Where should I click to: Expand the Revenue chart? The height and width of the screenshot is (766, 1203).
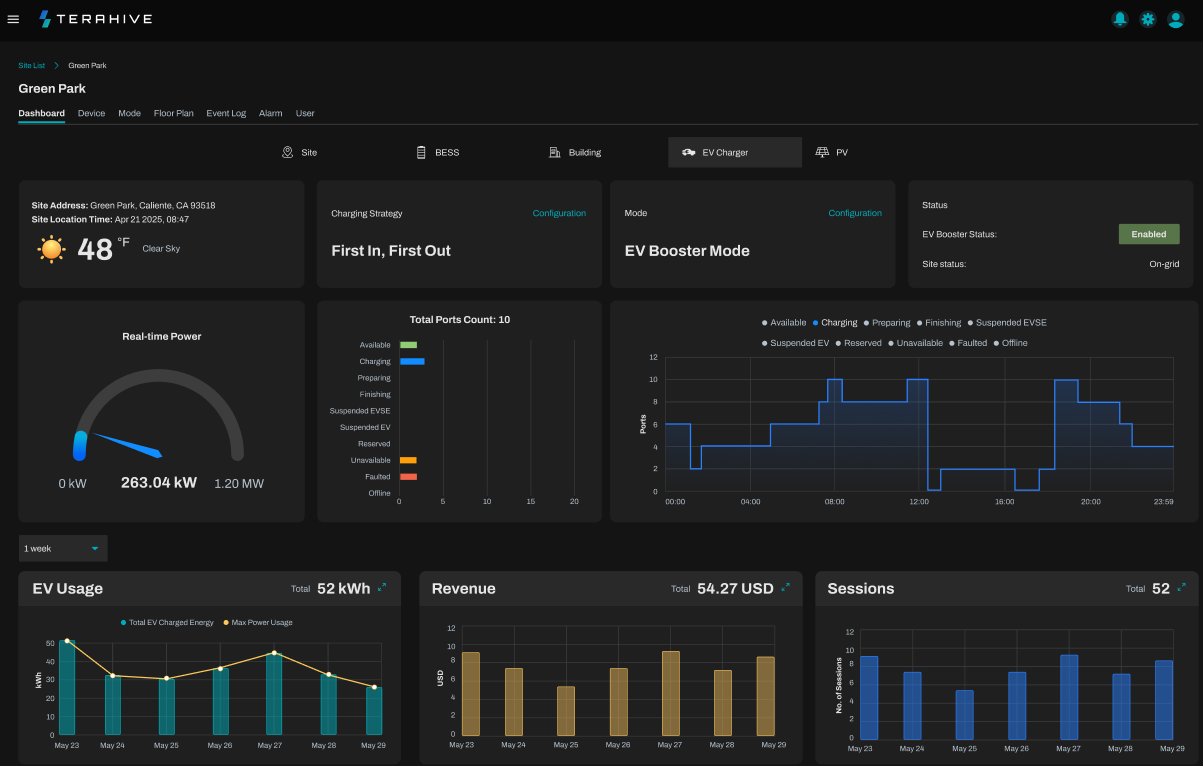(785, 588)
